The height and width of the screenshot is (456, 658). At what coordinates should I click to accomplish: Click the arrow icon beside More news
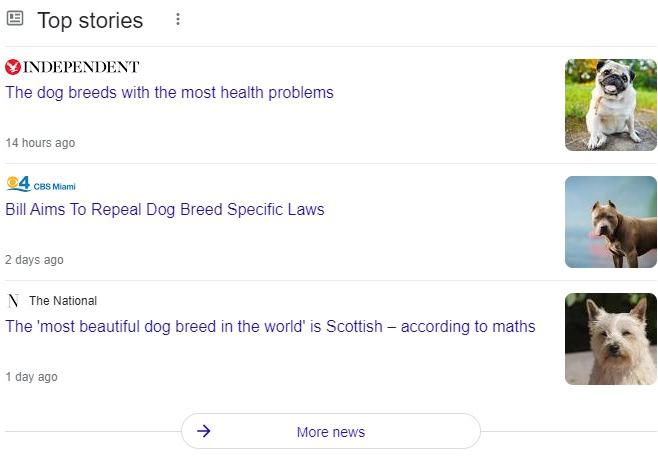[204, 431]
